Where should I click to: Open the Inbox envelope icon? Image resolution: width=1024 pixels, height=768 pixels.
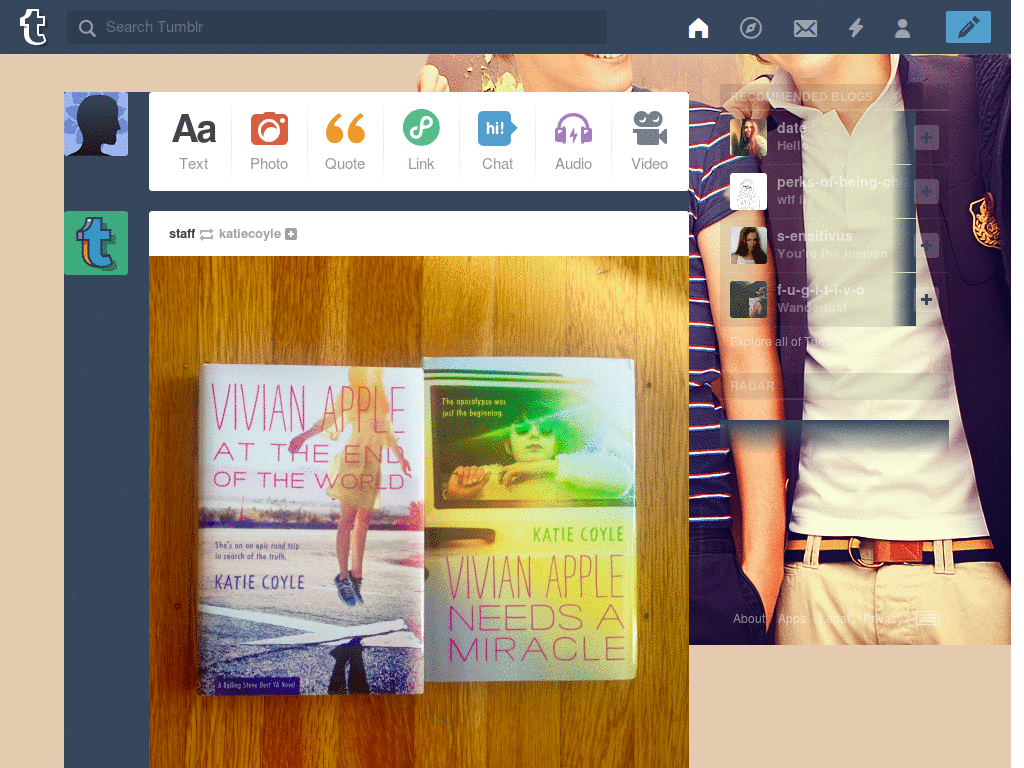(805, 28)
